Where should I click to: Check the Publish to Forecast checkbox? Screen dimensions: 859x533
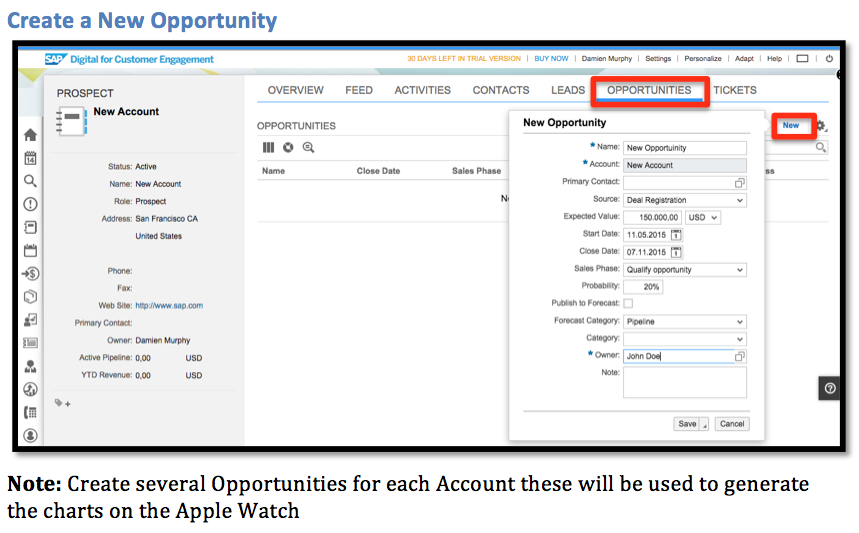(x=628, y=303)
